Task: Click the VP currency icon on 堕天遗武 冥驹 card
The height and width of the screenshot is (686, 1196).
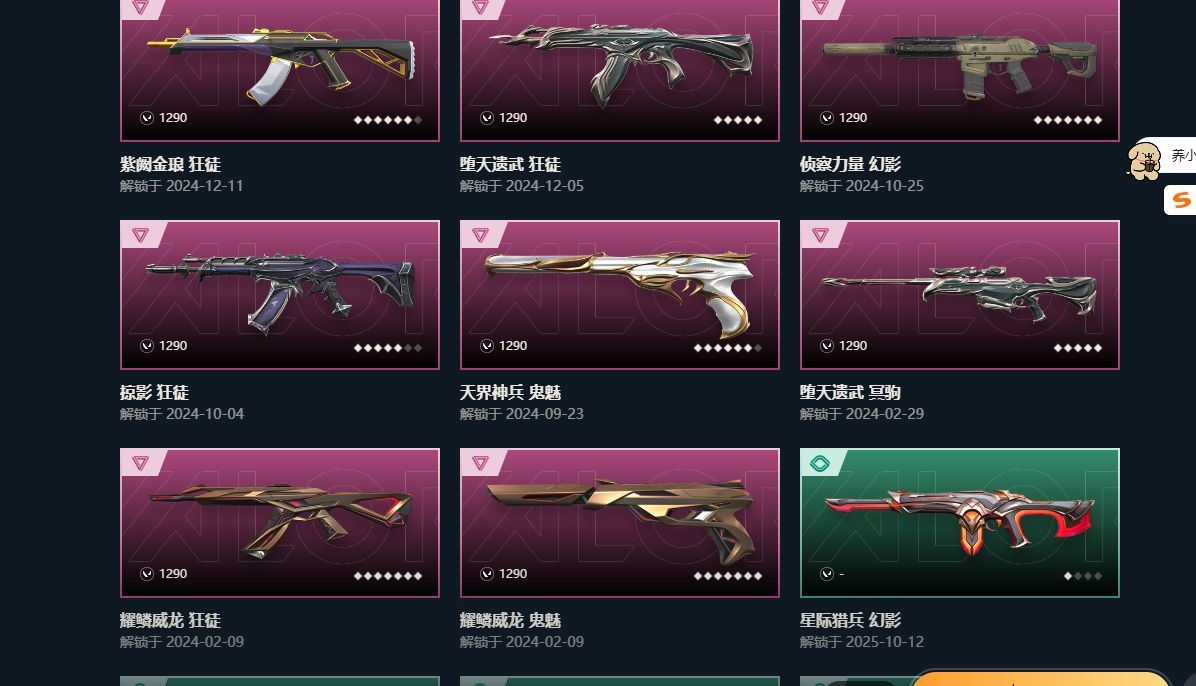Action: (x=827, y=346)
